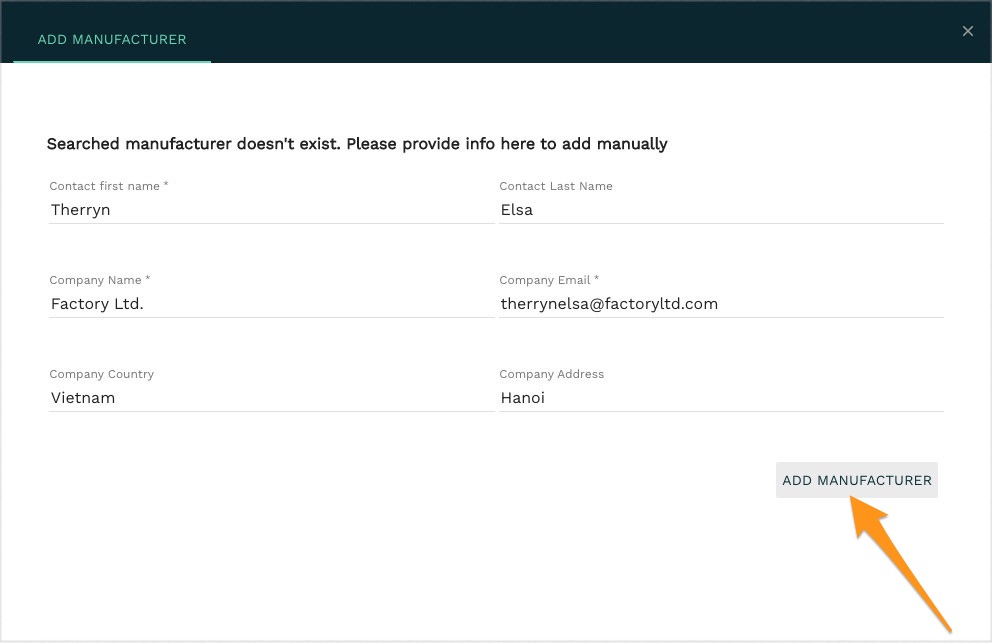
Task: Click the 'Company Email' field label
Action: (545, 280)
